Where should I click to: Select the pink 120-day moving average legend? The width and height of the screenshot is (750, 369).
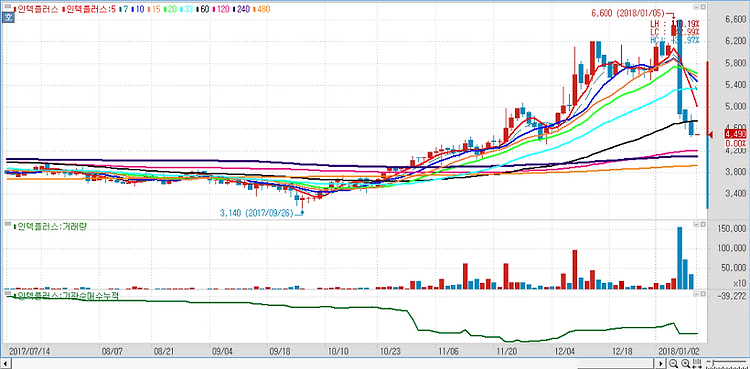[x=221, y=9]
